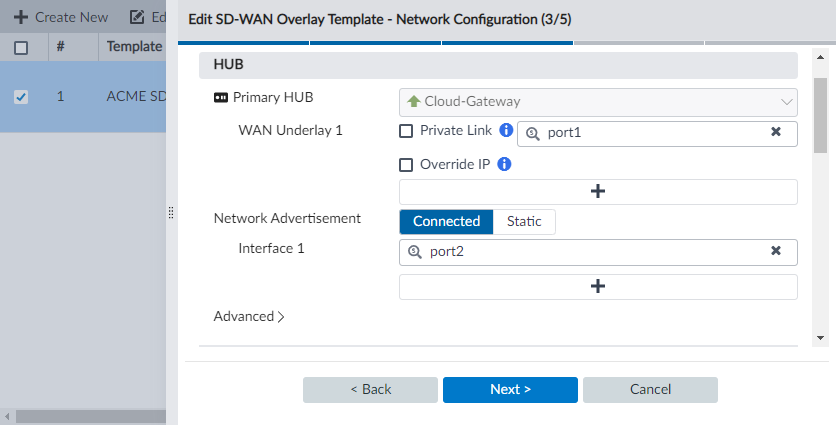Add another WAN underlay with plus icon
This screenshot has height=425, width=836.
click(598, 192)
